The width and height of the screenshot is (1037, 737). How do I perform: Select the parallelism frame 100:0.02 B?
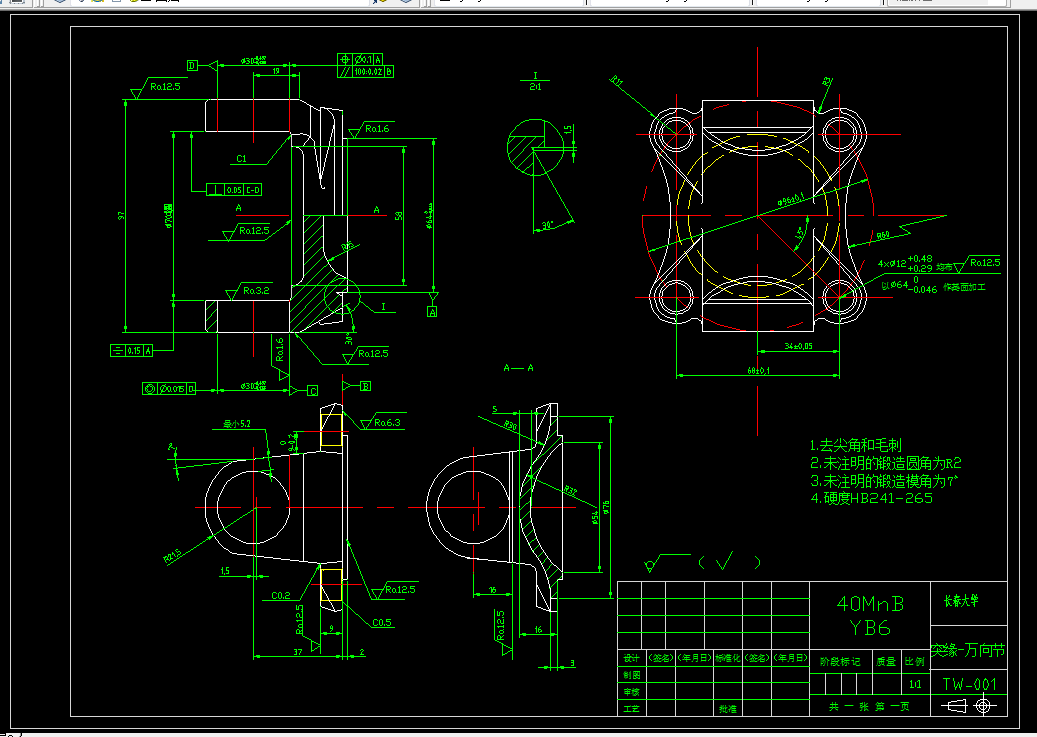point(366,71)
